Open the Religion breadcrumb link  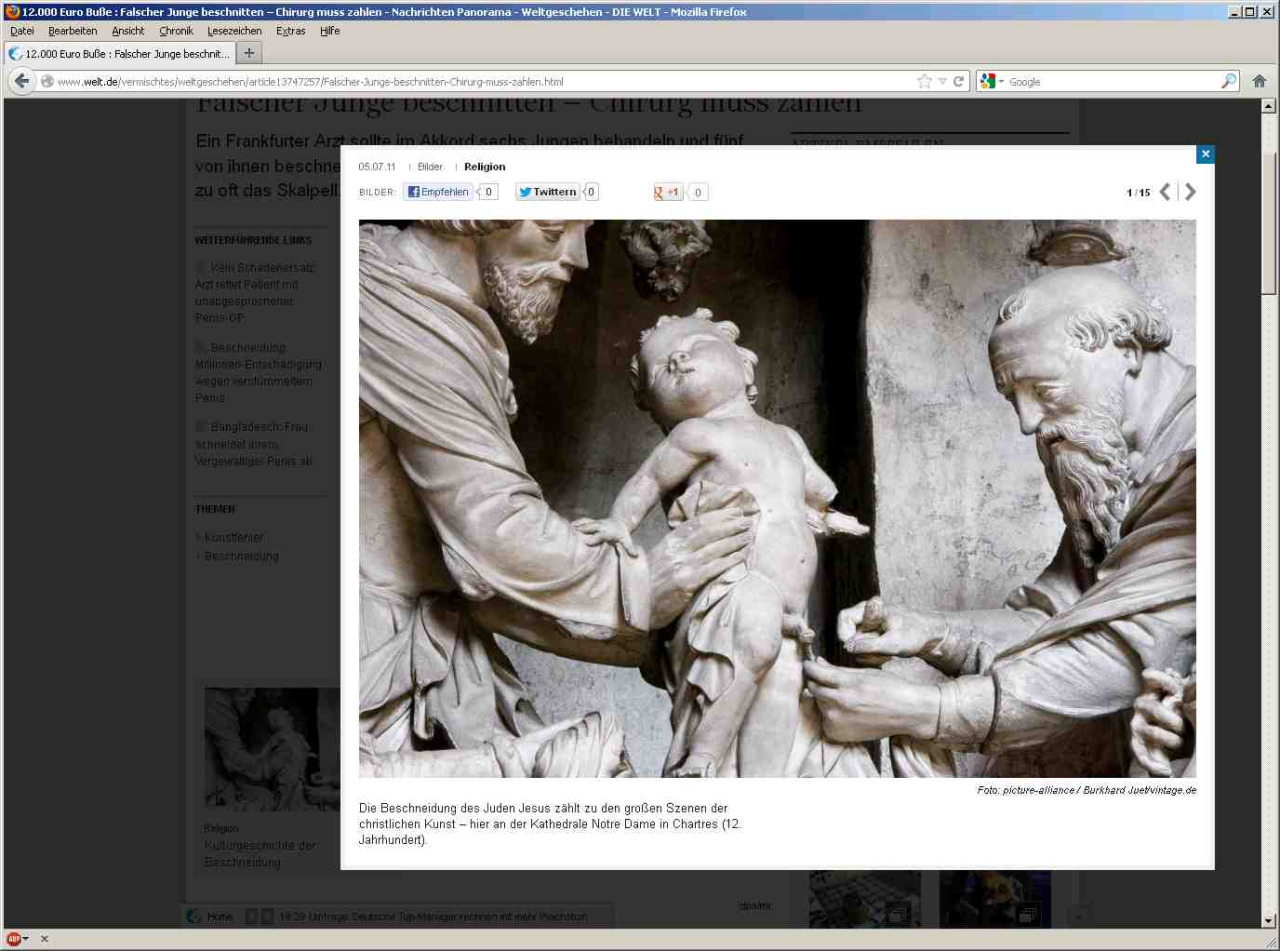point(485,167)
